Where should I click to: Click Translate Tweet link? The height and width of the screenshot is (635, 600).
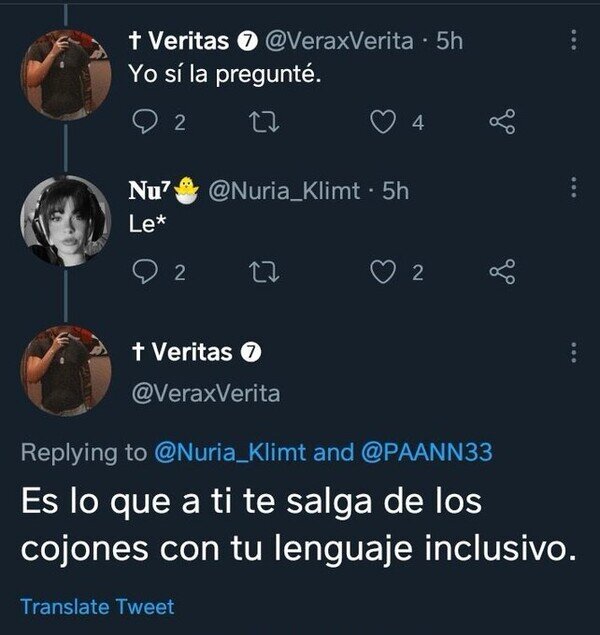[97, 607]
